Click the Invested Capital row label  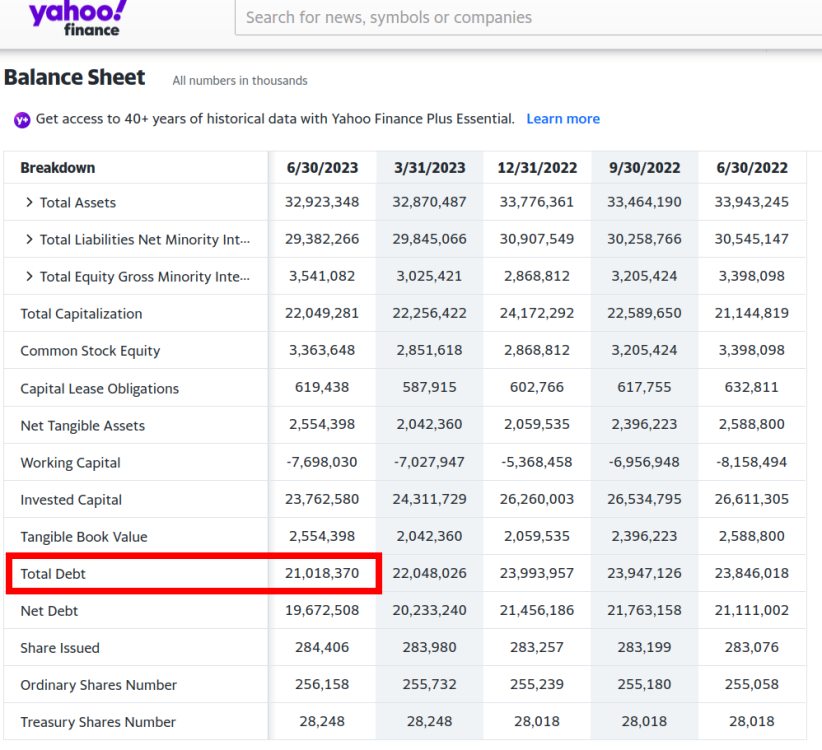pyautogui.click(x=71, y=500)
